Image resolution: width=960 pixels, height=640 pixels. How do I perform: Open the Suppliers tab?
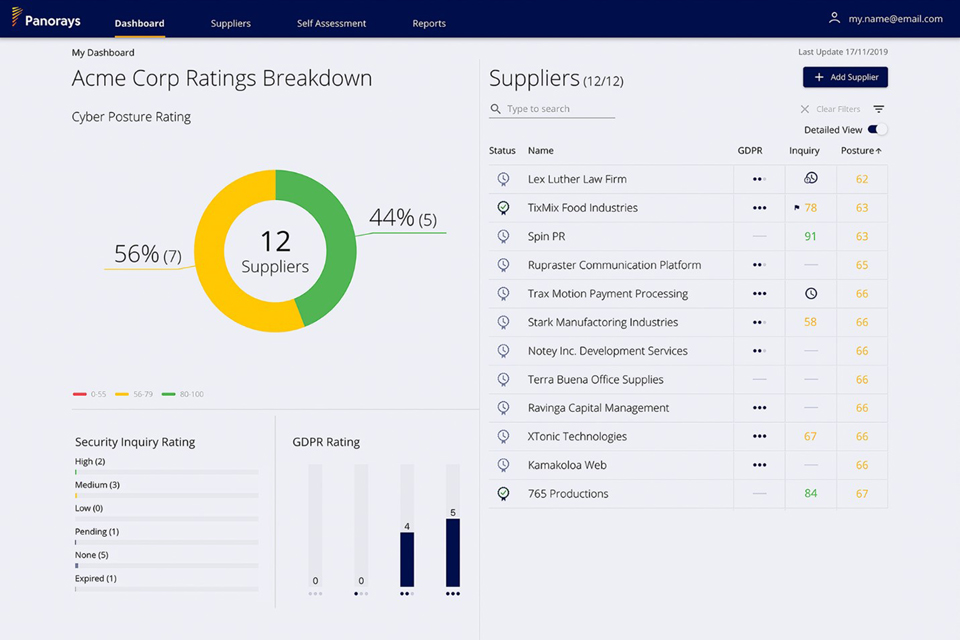[230, 23]
